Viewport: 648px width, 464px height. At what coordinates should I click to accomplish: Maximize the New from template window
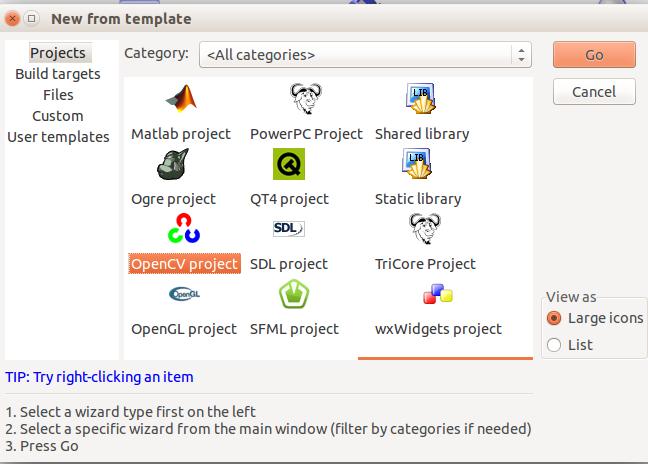tap(31, 19)
